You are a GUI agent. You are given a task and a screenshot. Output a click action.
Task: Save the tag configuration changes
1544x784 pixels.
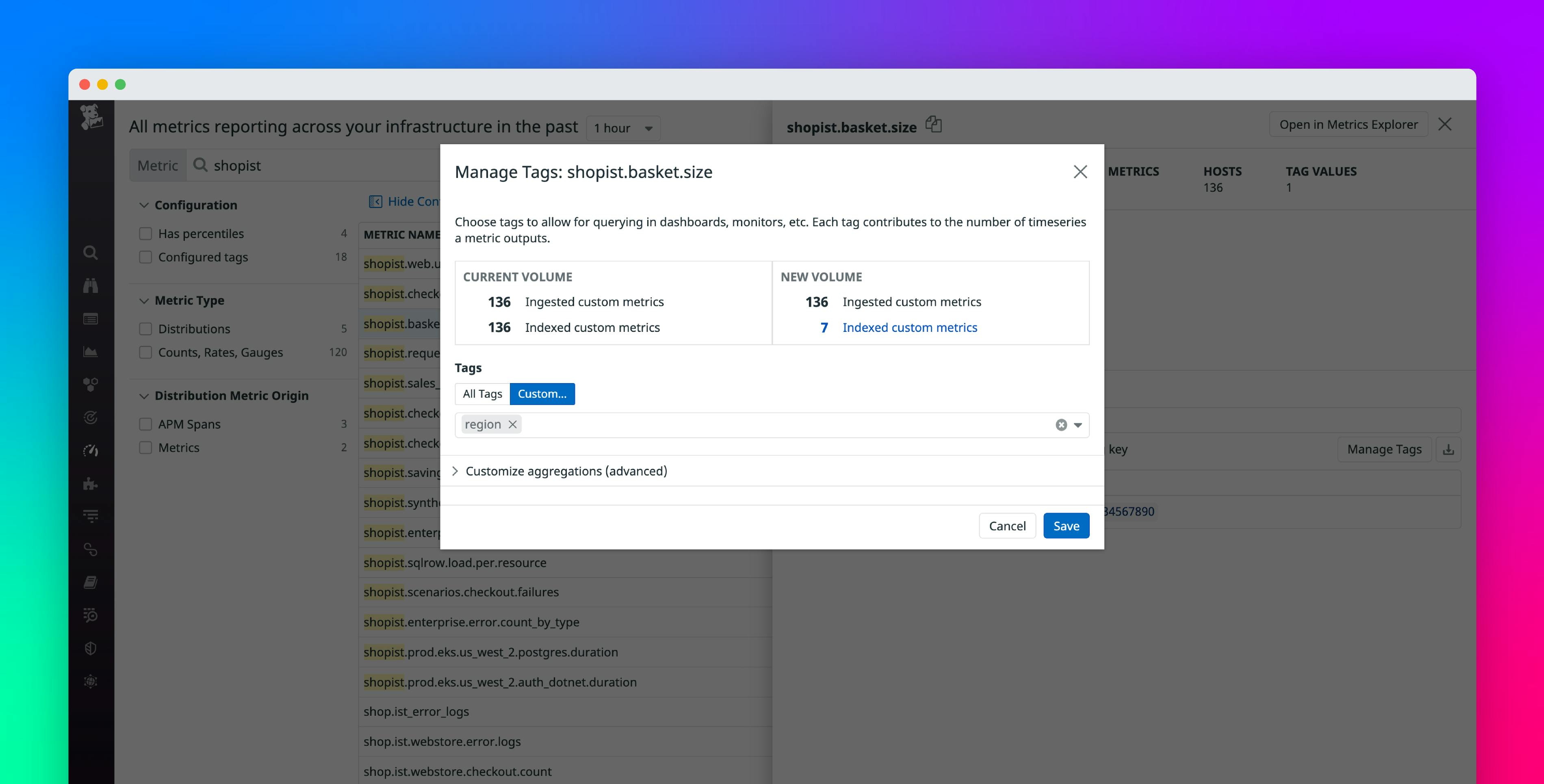click(x=1066, y=526)
